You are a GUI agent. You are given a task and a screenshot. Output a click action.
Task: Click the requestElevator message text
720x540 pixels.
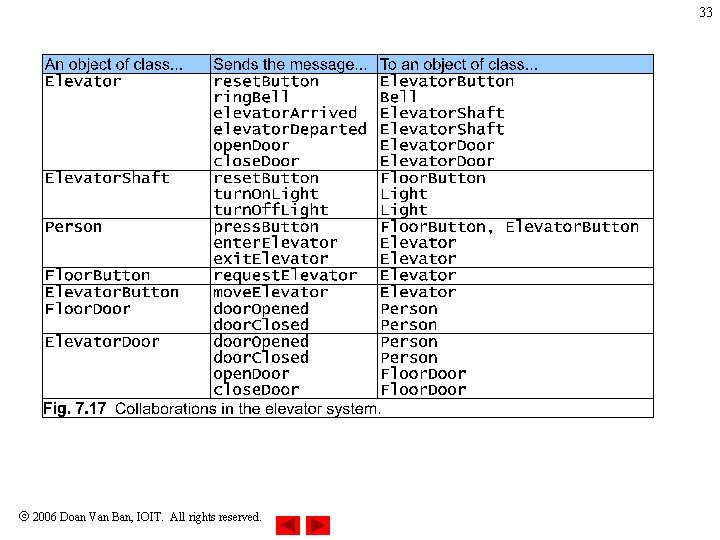pos(285,276)
